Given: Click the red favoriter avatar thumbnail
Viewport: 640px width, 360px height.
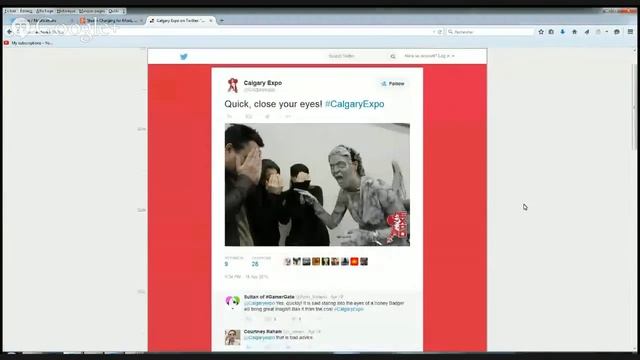Looking at the screenshot, I should point(354,261).
